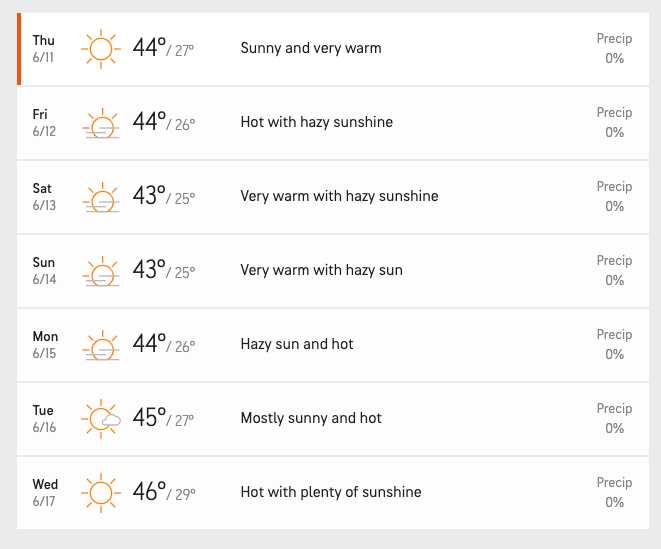
Task: Click the sunny icon for Thu 6/11
Action: (x=101, y=49)
